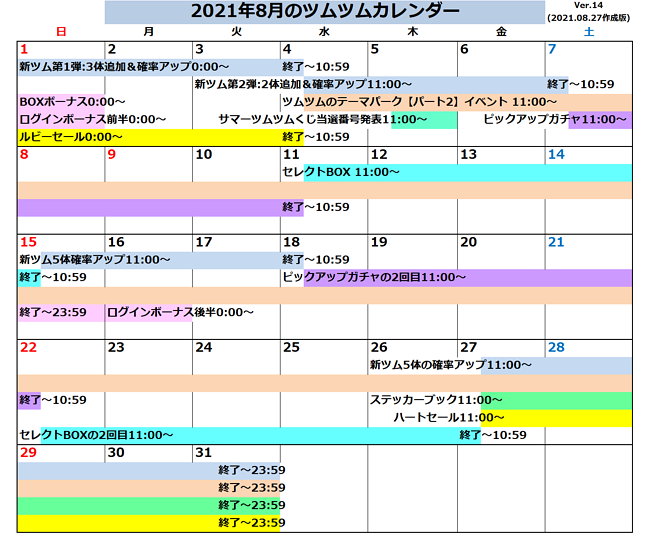
Task: Select the 日 Sunday column header
Action: [61, 32]
